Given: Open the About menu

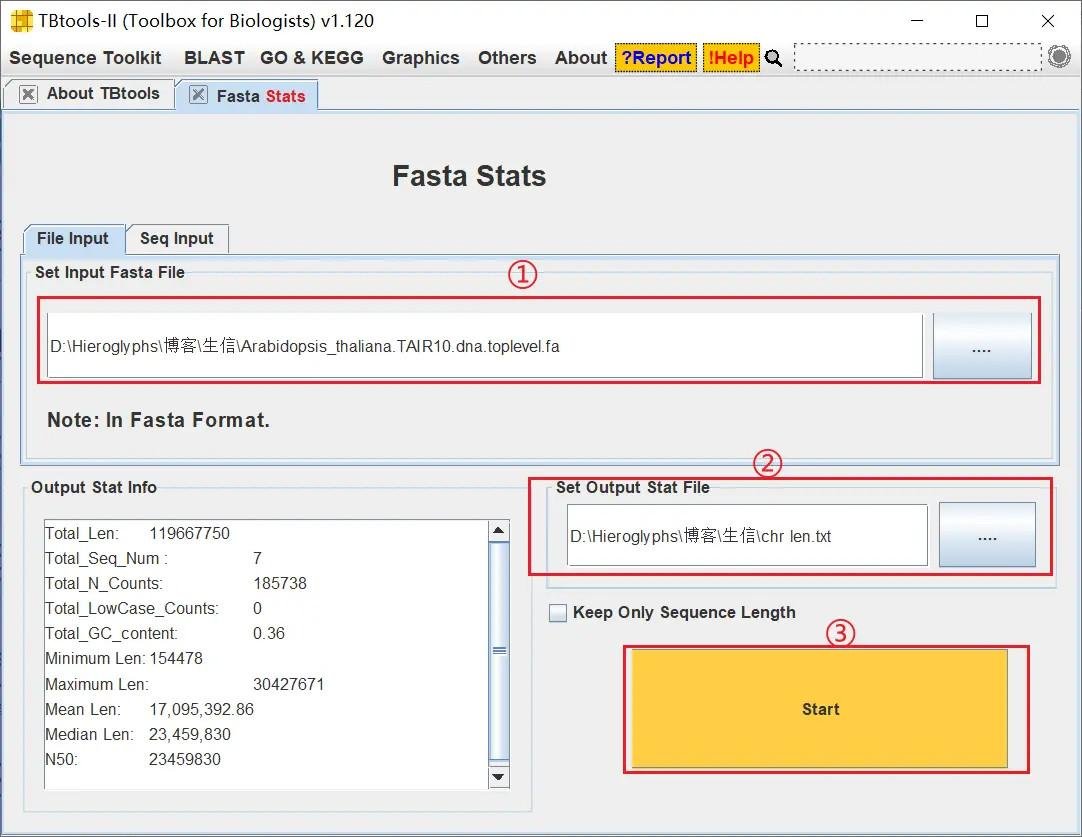Looking at the screenshot, I should coord(581,58).
